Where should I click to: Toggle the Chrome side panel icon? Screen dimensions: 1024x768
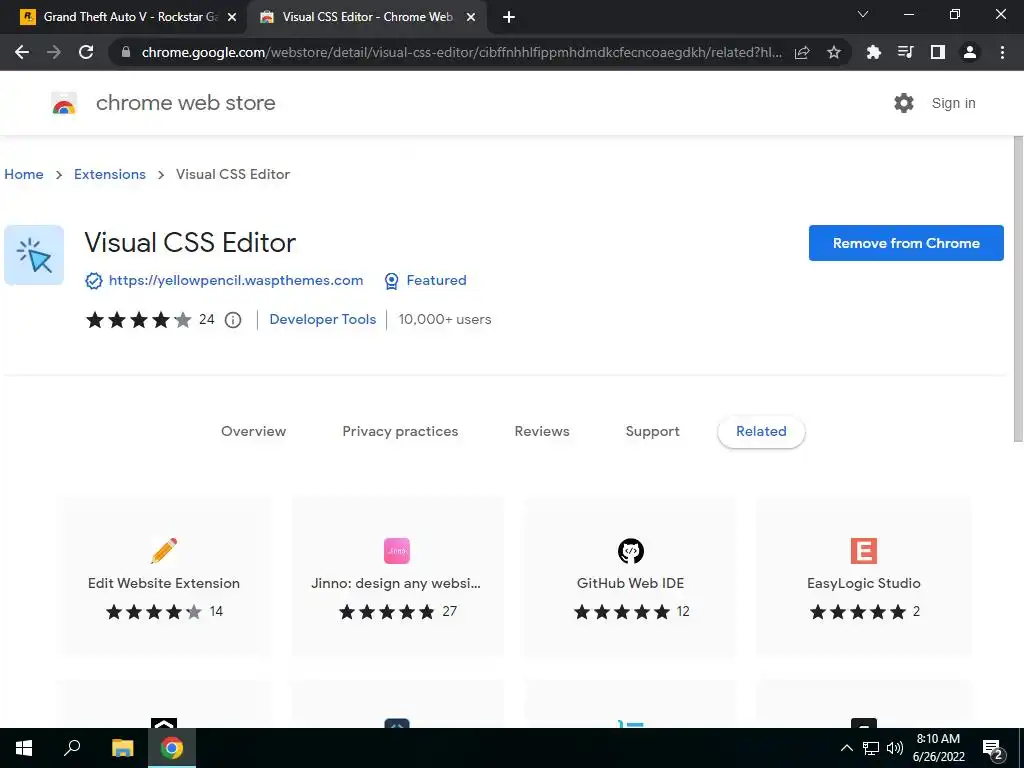938,52
